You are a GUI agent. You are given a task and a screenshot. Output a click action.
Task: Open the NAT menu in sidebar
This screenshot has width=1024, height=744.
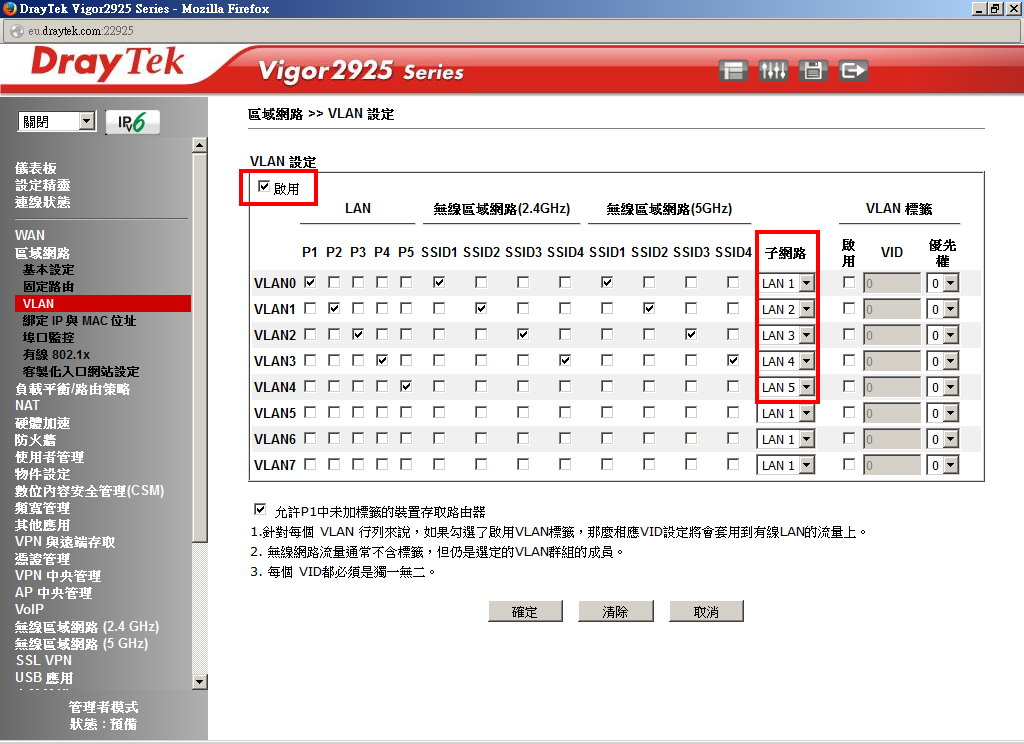pyautogui.click(x=27, y=406)
